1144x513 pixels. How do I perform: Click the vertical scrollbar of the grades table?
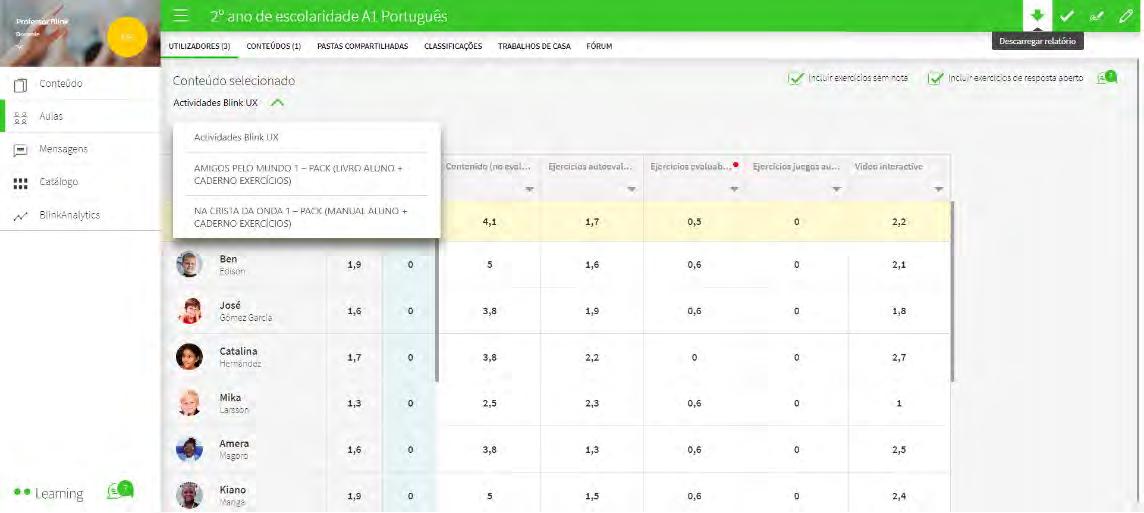951,290
